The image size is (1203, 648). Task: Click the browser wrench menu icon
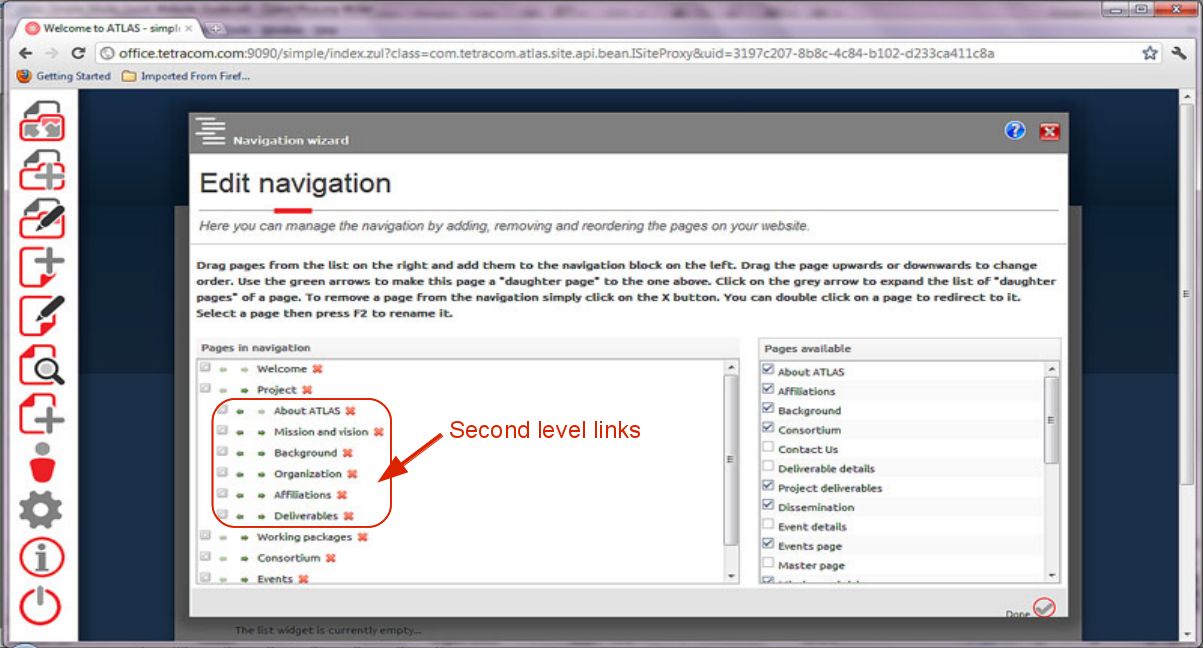1181,53
